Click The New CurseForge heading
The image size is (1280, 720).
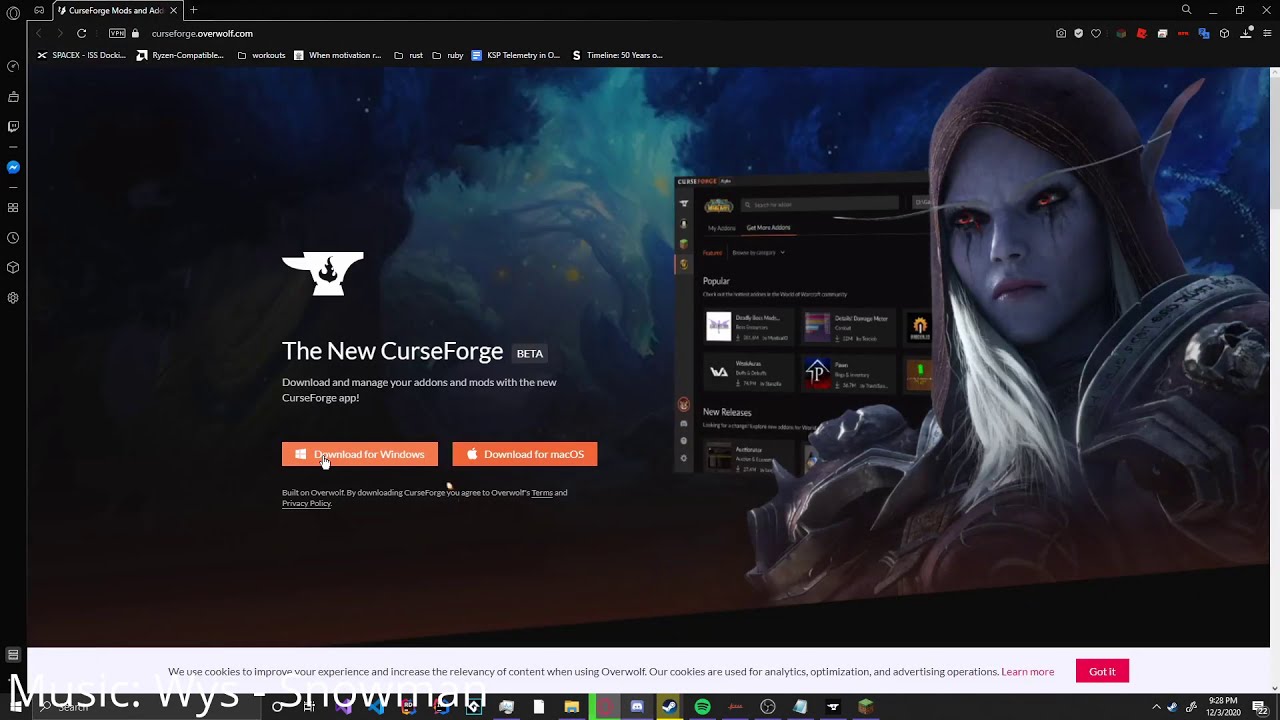392,351
